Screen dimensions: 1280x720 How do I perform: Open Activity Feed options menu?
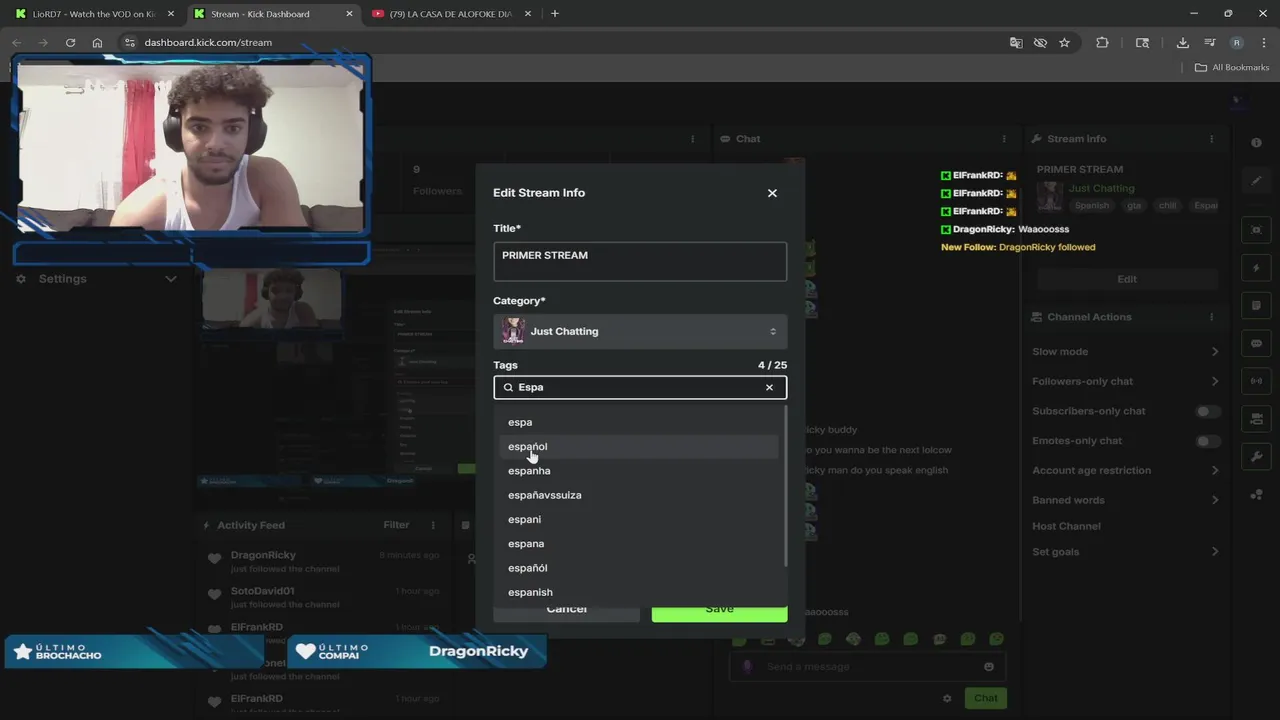433,525
